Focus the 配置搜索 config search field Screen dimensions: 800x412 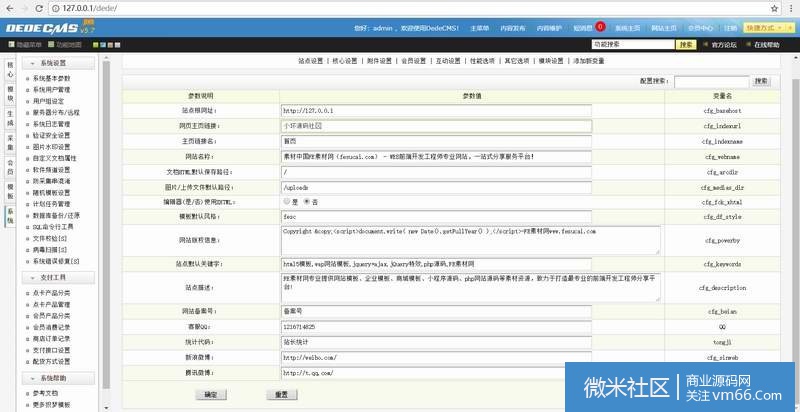712,82
